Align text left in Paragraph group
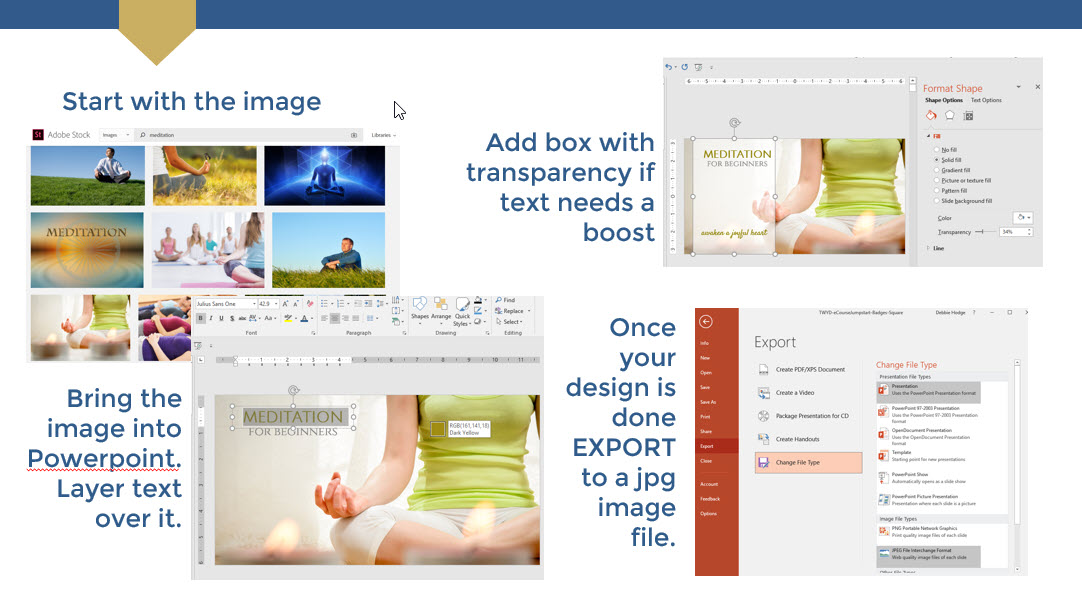This screenshot has width=1082, height=604. tap(324, 318)
